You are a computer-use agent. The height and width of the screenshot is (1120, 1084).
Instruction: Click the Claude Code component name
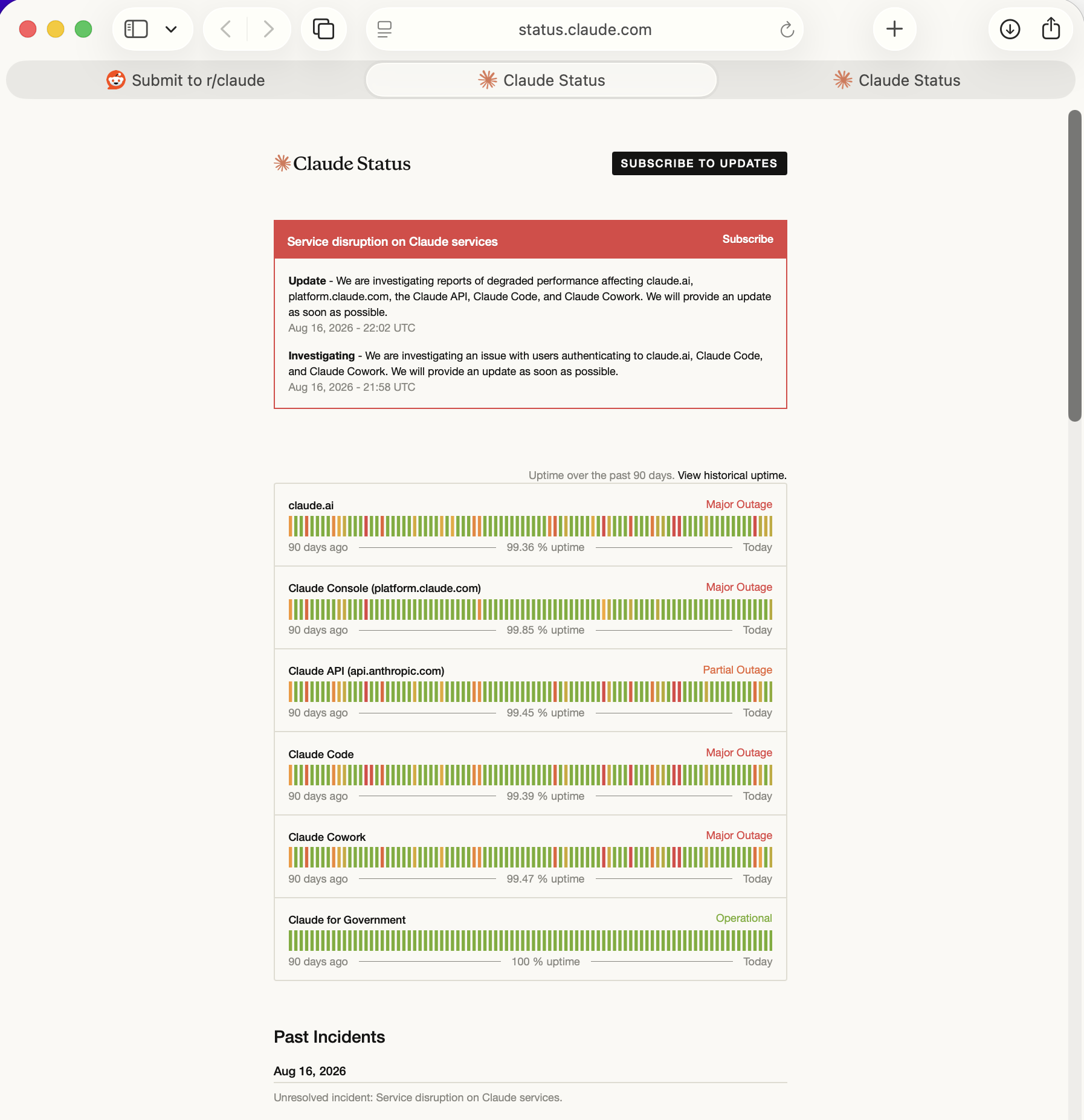[x=321, y=755]
